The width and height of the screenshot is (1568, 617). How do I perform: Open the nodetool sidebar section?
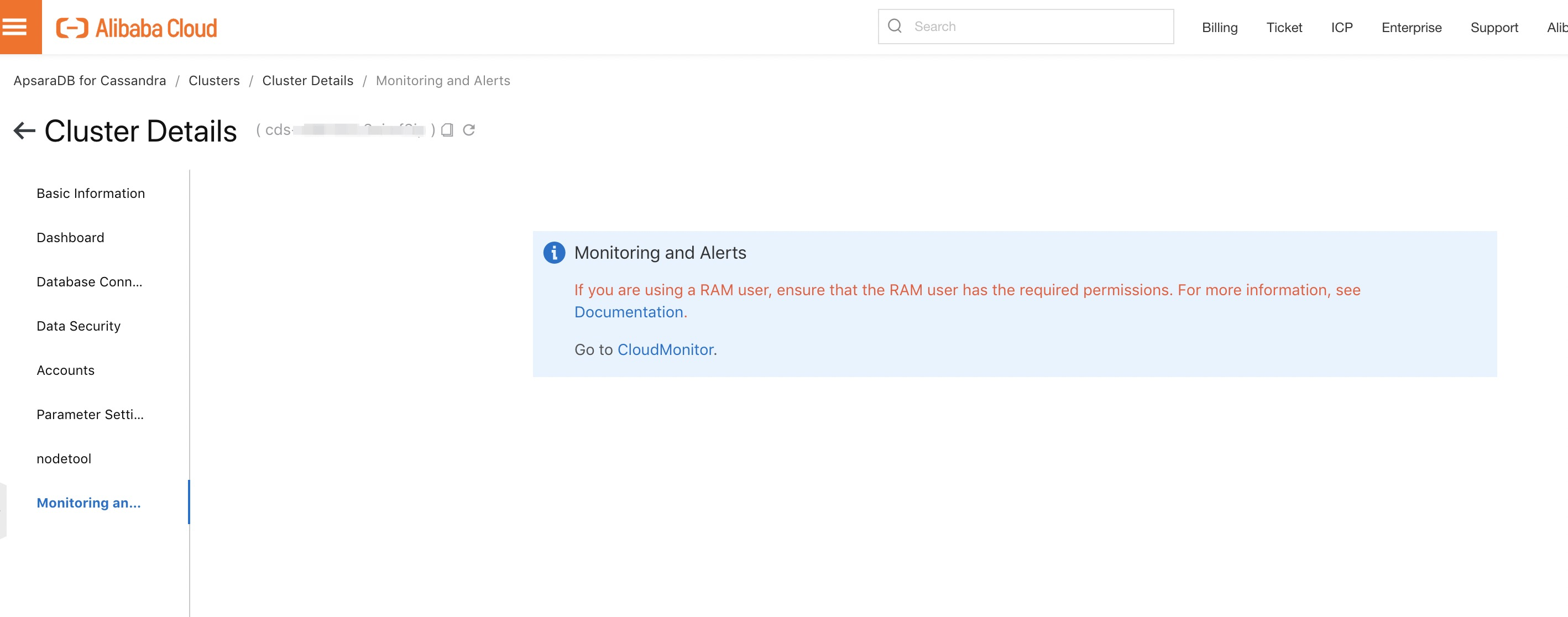click(x=64, y=459)
